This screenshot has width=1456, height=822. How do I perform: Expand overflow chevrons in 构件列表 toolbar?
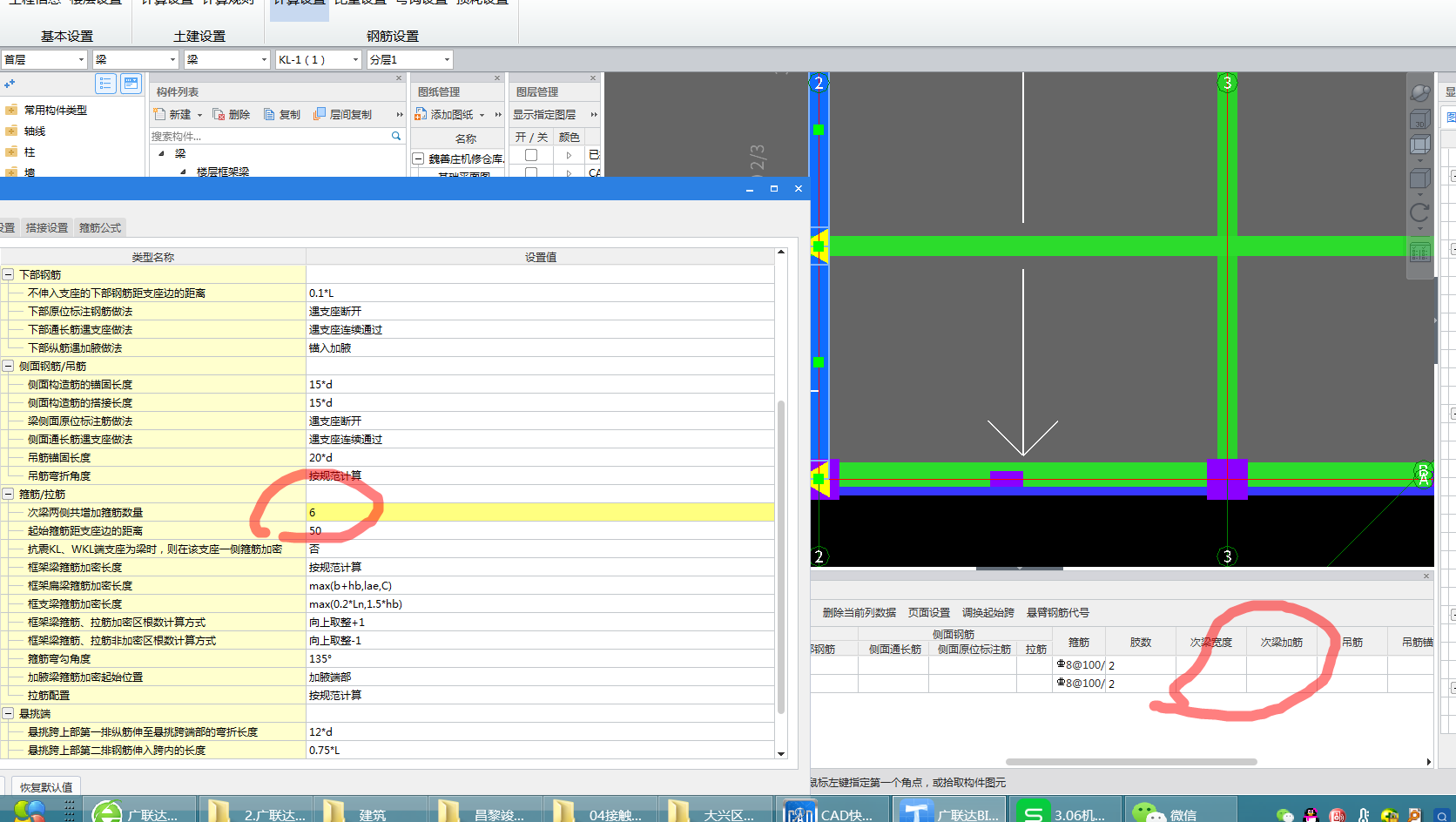pos(400,114)
